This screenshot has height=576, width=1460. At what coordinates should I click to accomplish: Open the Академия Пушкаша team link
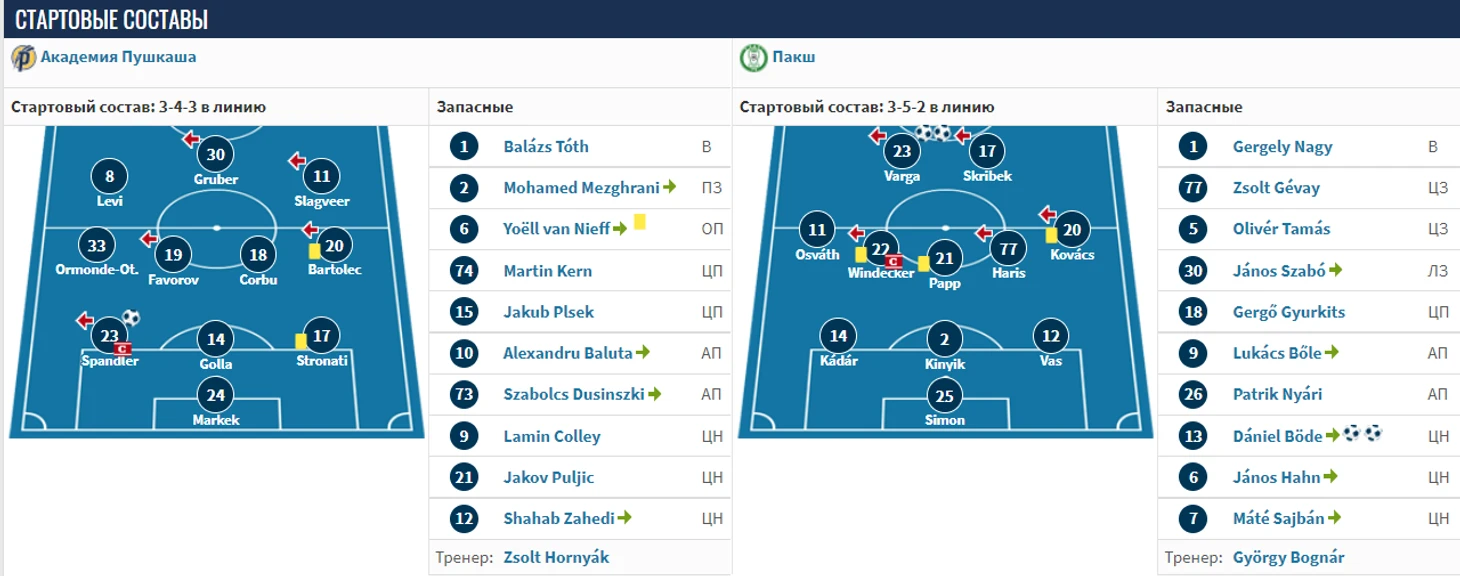pos(118,57)
